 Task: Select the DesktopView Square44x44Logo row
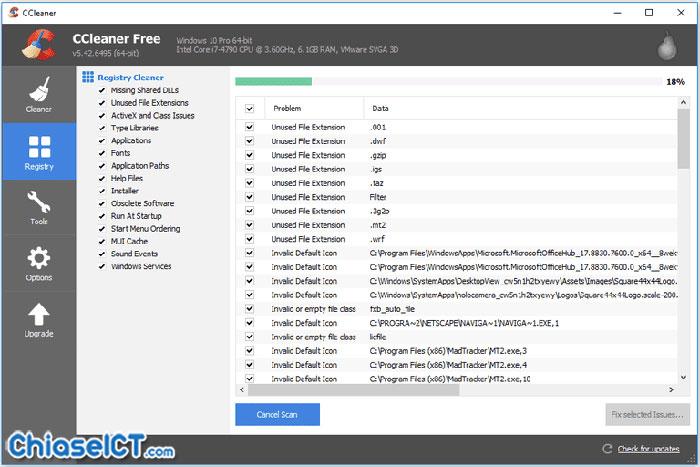tap(456, 281)
